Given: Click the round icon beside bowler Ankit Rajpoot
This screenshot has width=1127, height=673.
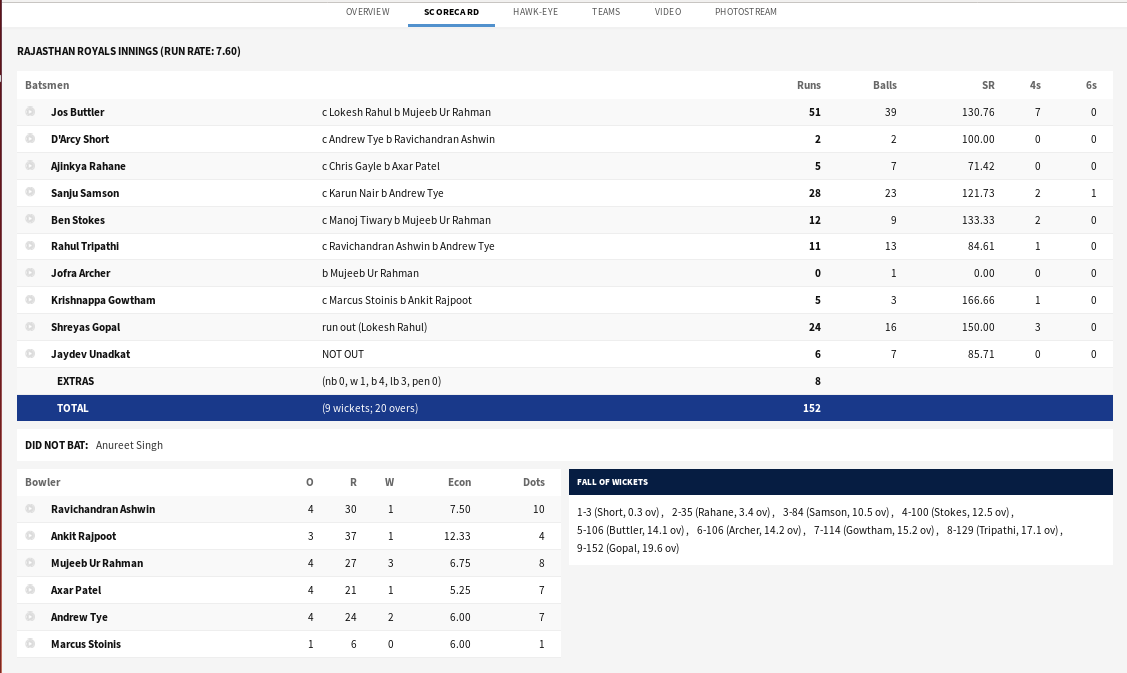Looking at the screenshot, I should 30,535.
